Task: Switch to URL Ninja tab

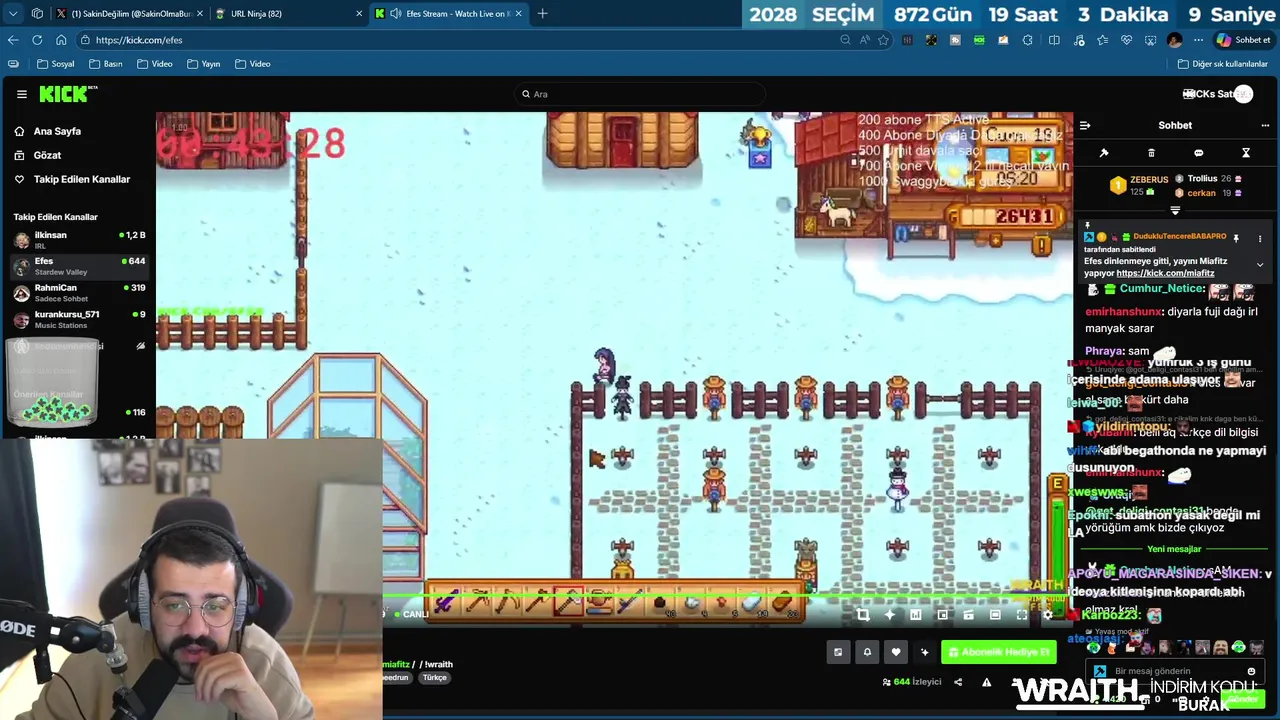Action: pyautogui.click(x=290, y=14)
